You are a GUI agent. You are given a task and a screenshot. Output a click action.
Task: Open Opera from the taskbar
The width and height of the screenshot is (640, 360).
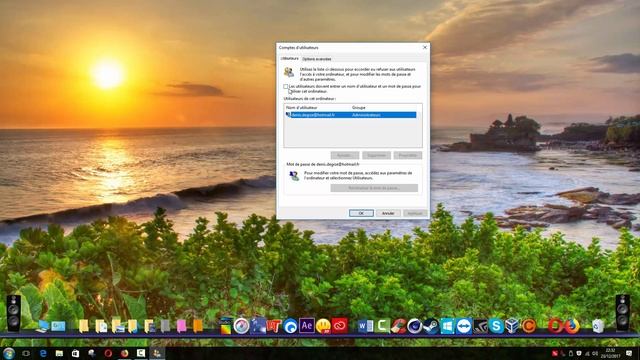[x=108, y=353]
